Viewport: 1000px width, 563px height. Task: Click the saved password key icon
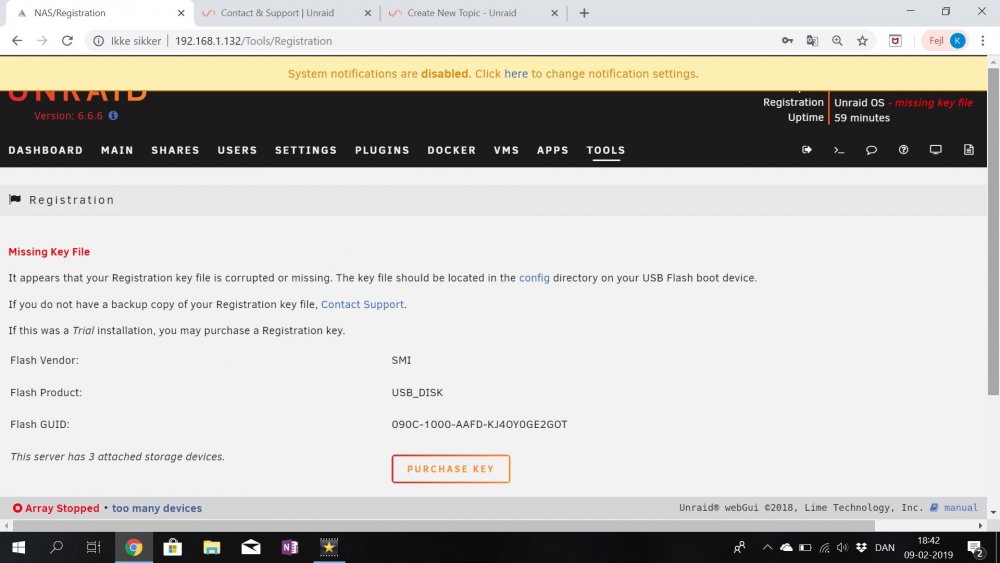coord(787,41)
